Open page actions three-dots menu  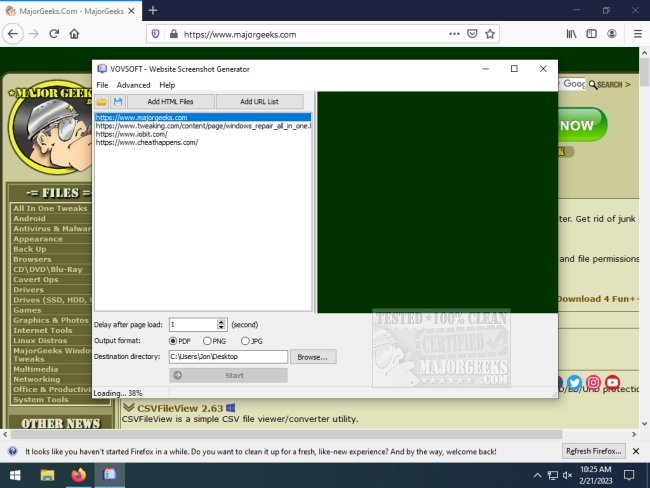pyautogui.click(x=454, y=34)
